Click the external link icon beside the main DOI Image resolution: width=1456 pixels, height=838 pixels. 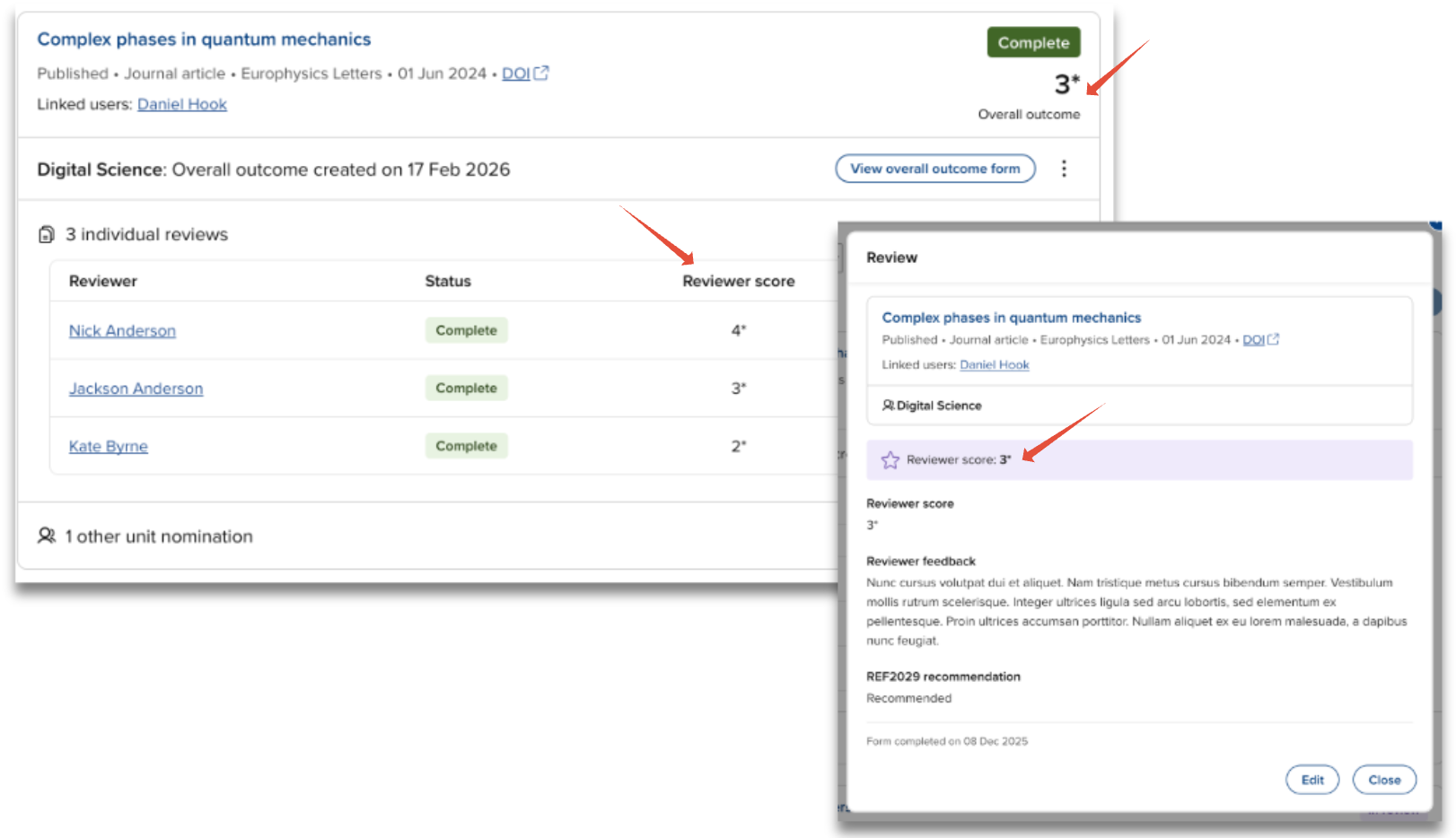point(541,74)
